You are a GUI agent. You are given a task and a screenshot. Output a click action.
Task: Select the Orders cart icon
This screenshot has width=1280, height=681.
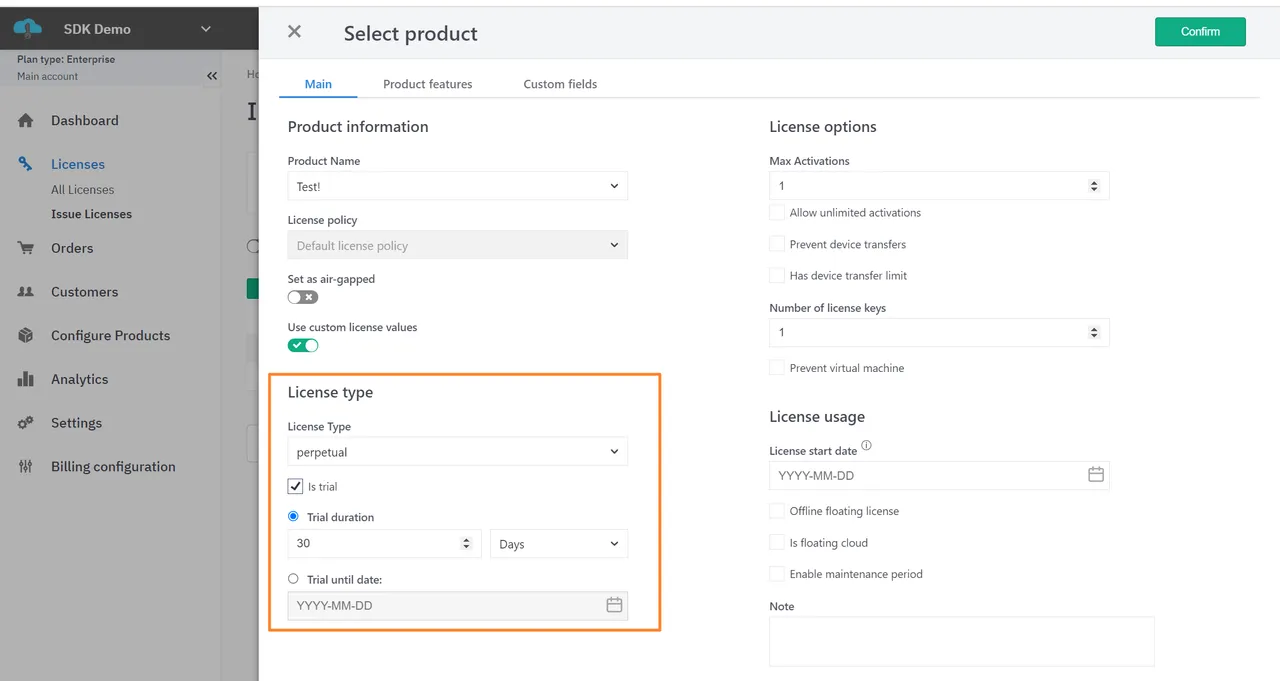[x=25, y=248]
